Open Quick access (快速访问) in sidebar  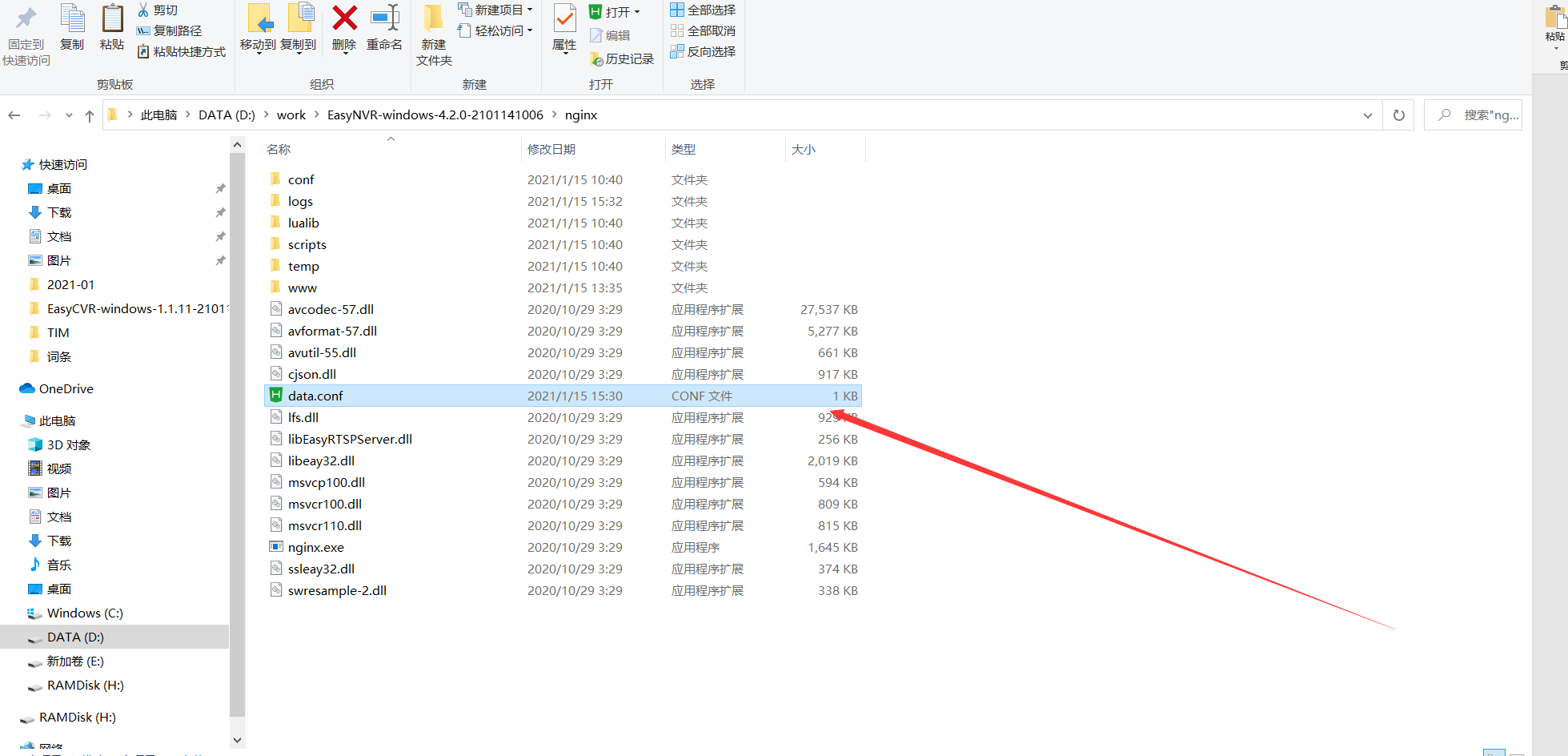point(62,164)
